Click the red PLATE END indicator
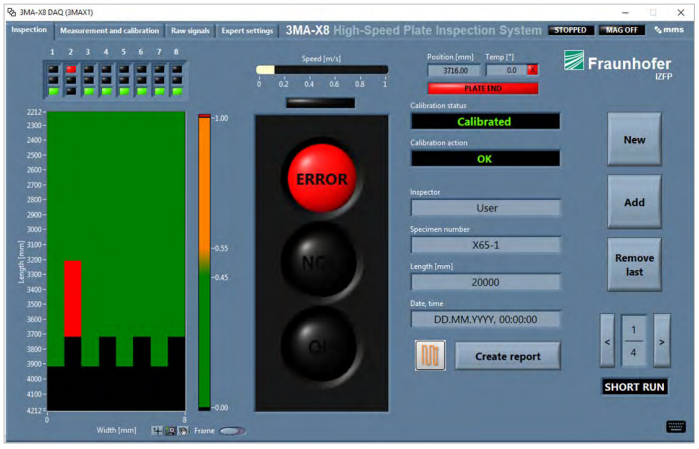 (483, 88)
